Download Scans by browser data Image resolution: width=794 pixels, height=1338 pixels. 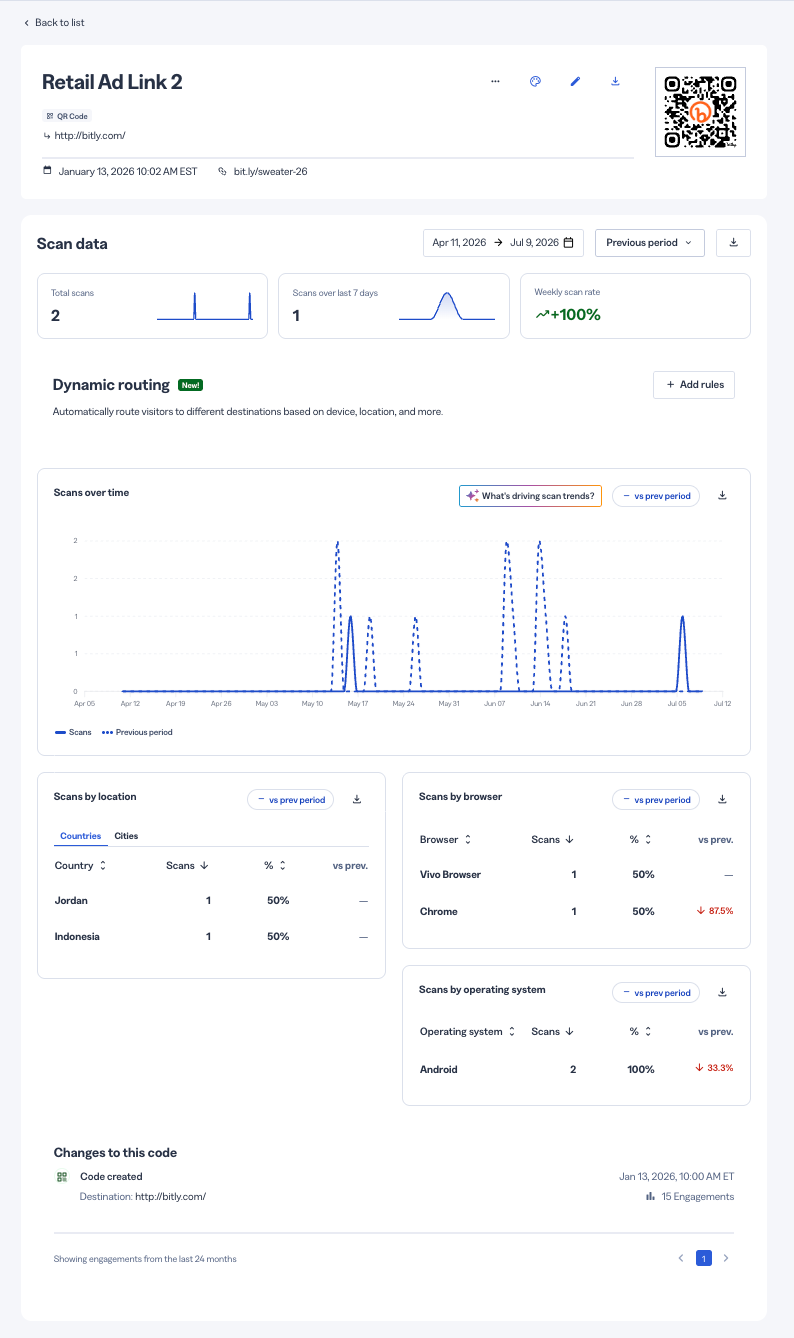click(723, 799)
